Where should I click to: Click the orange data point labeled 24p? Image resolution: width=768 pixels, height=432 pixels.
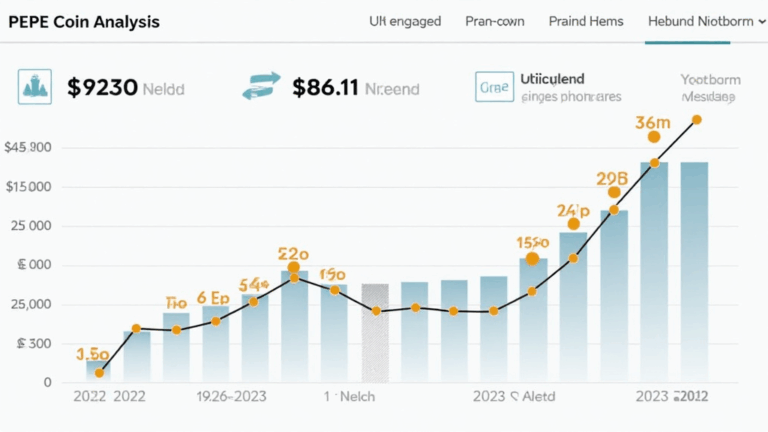573,224
